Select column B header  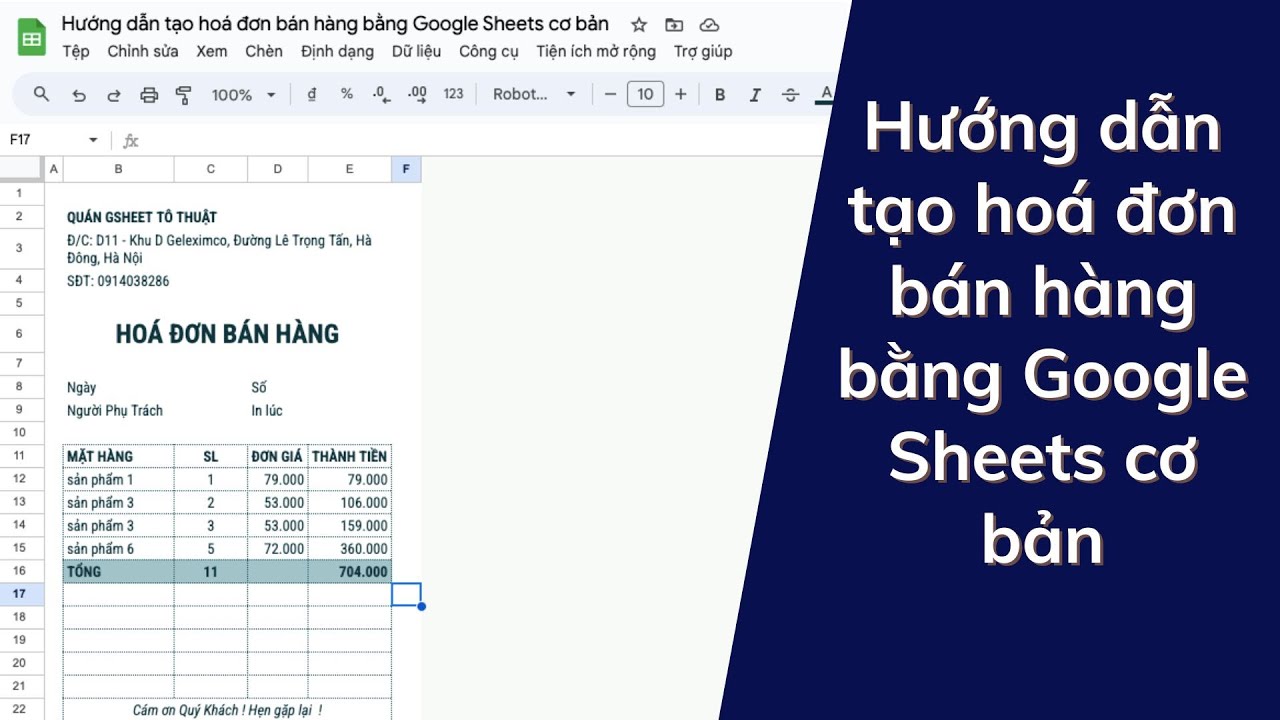(118, 169)
